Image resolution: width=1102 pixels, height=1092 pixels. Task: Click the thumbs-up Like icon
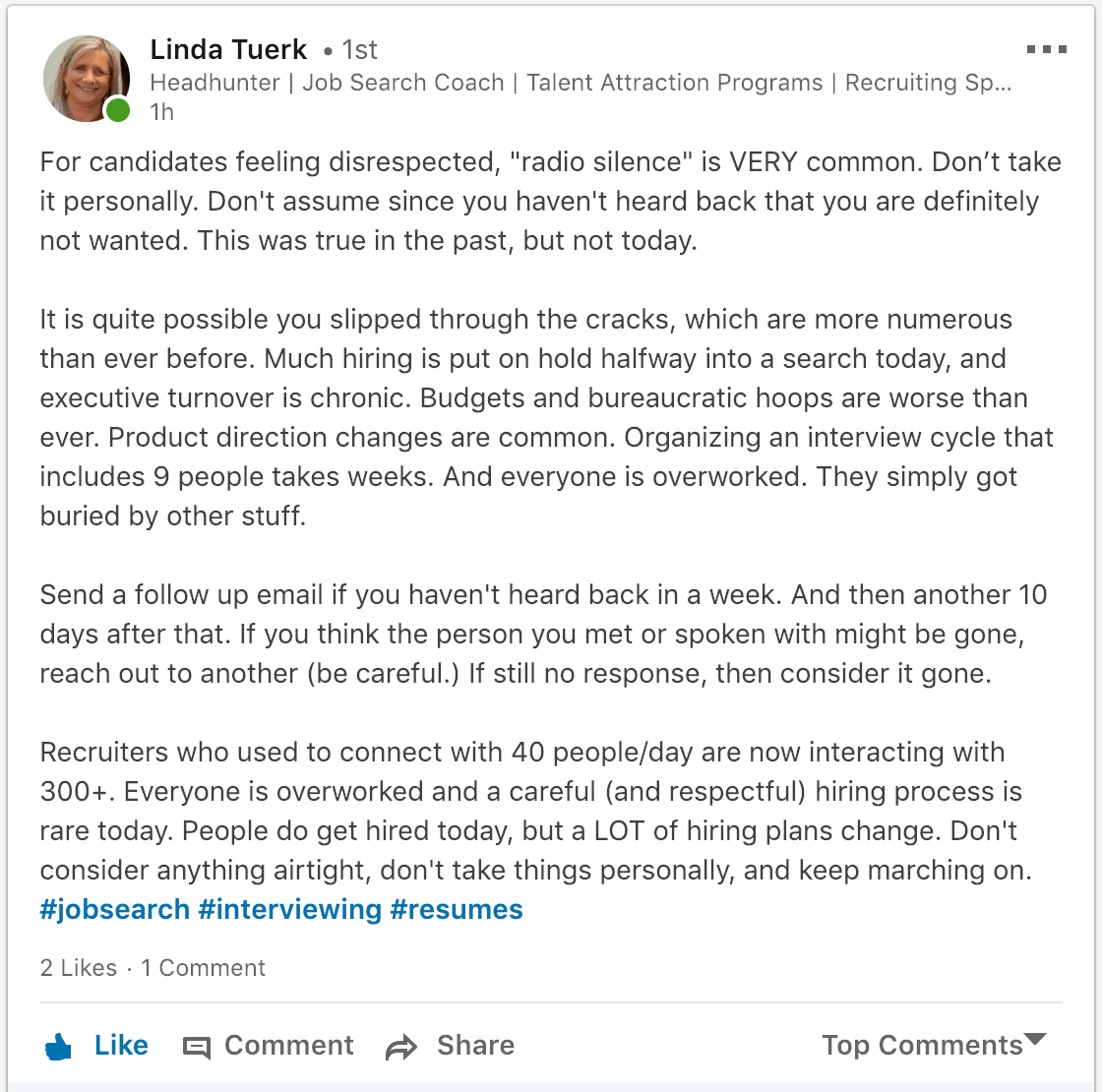coord(60,1047)
